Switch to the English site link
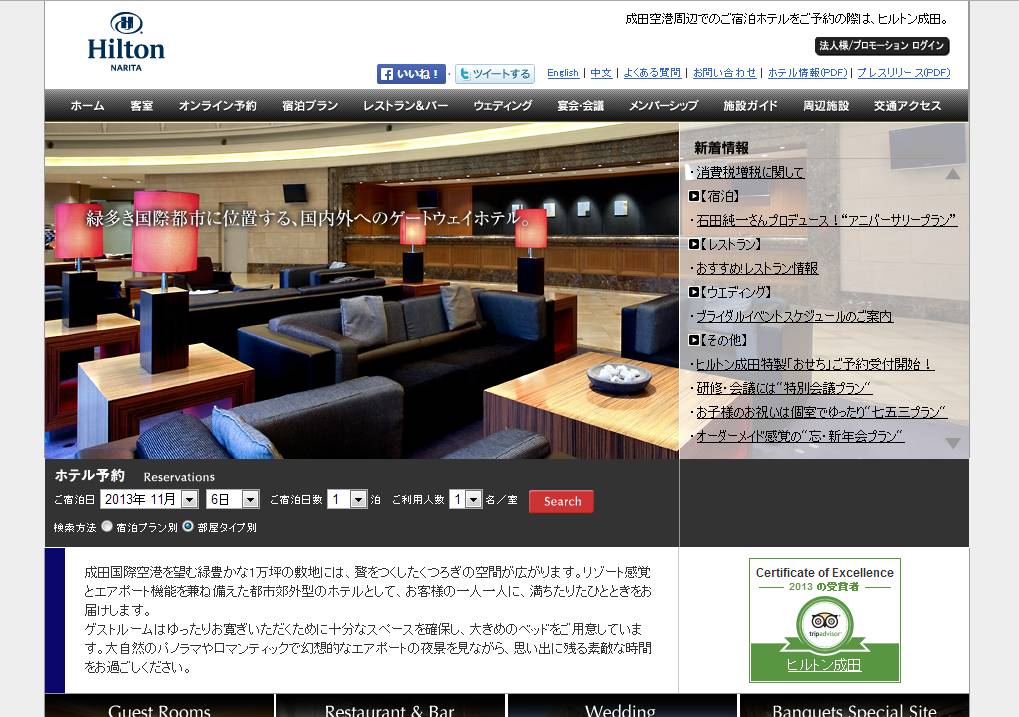This screenshot has height=717, width=1019. tap(563, 73)
